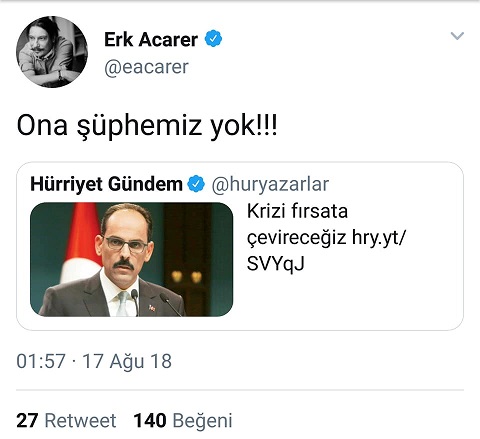View the quoted tweet's speaker photo

pos(132,259)
